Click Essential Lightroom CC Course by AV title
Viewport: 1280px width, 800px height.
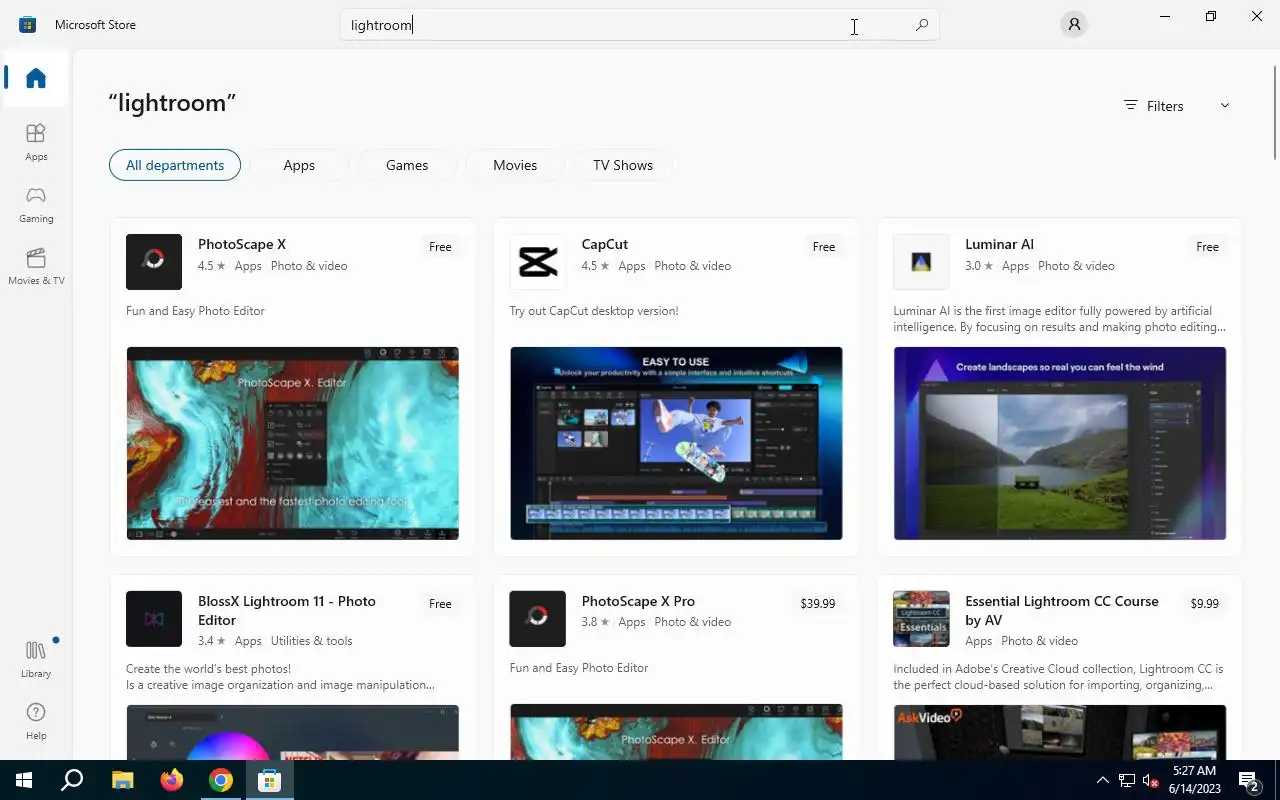click(x=1062, y=610)
